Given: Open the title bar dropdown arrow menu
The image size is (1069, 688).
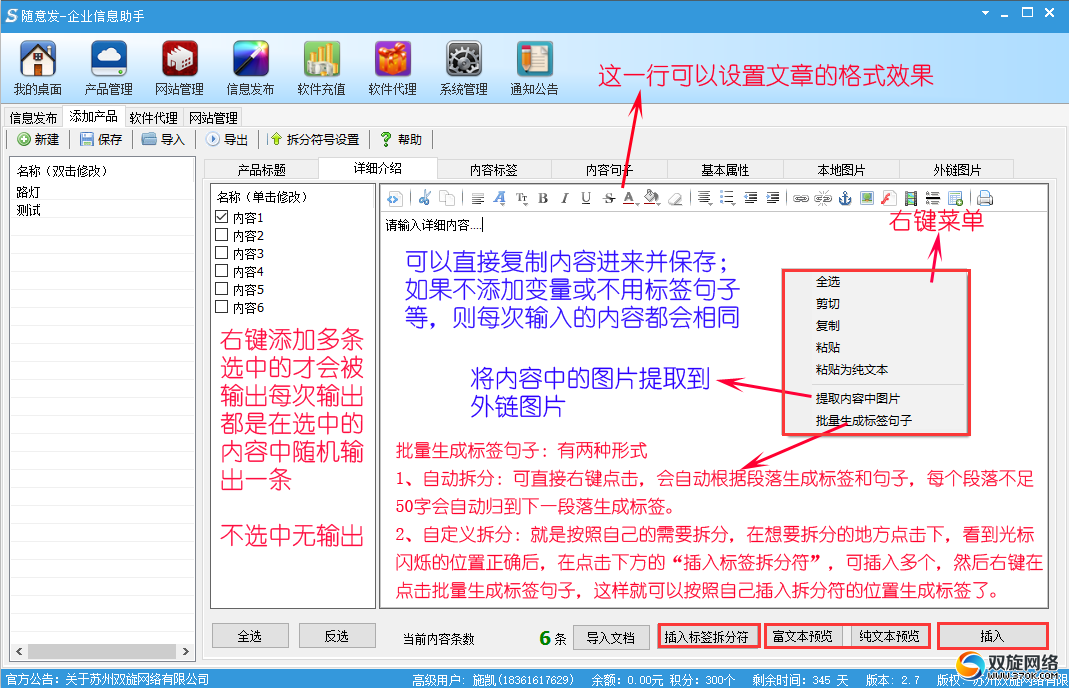Looking at the screenshot, I should click(985, 13).
